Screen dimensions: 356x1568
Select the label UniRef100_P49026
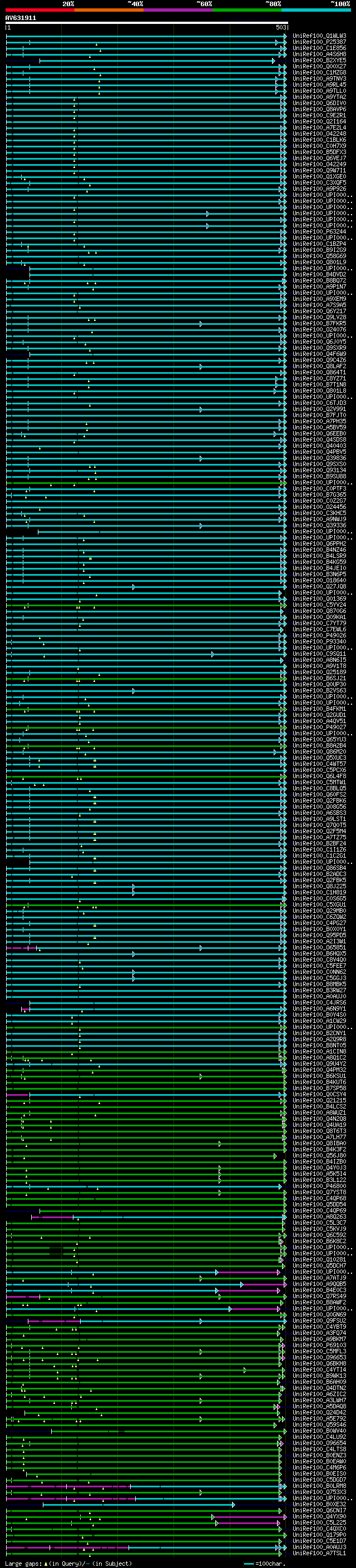(x=319, y=635)
